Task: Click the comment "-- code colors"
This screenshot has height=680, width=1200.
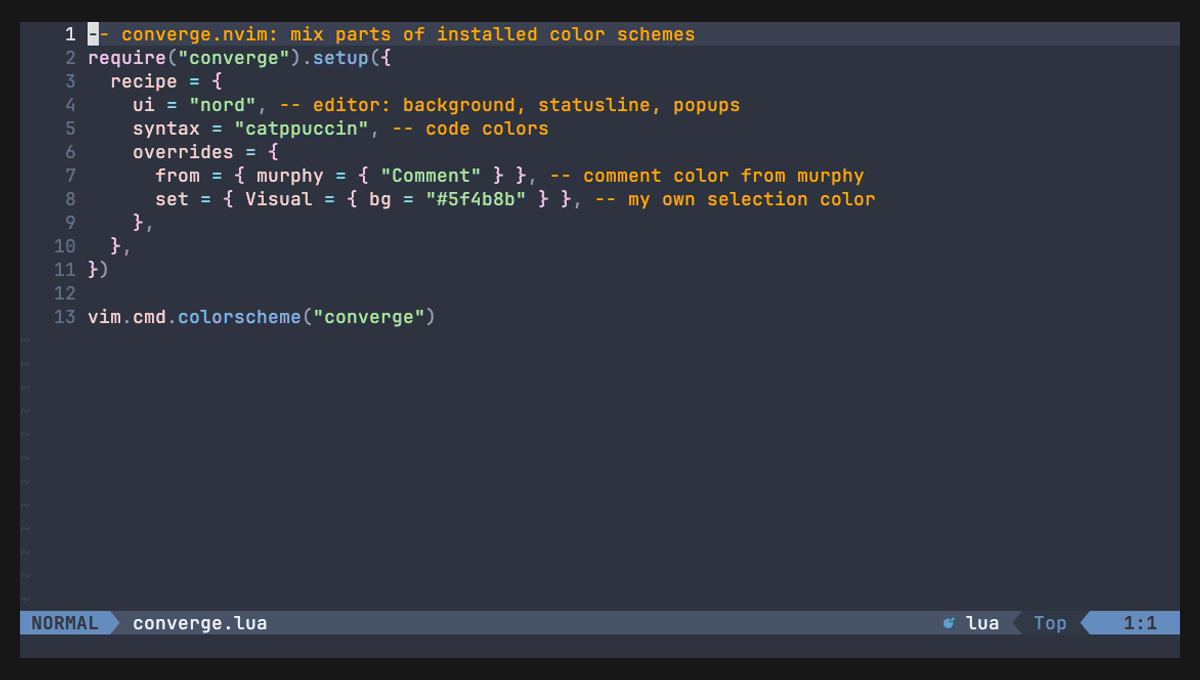Action: 470,129
